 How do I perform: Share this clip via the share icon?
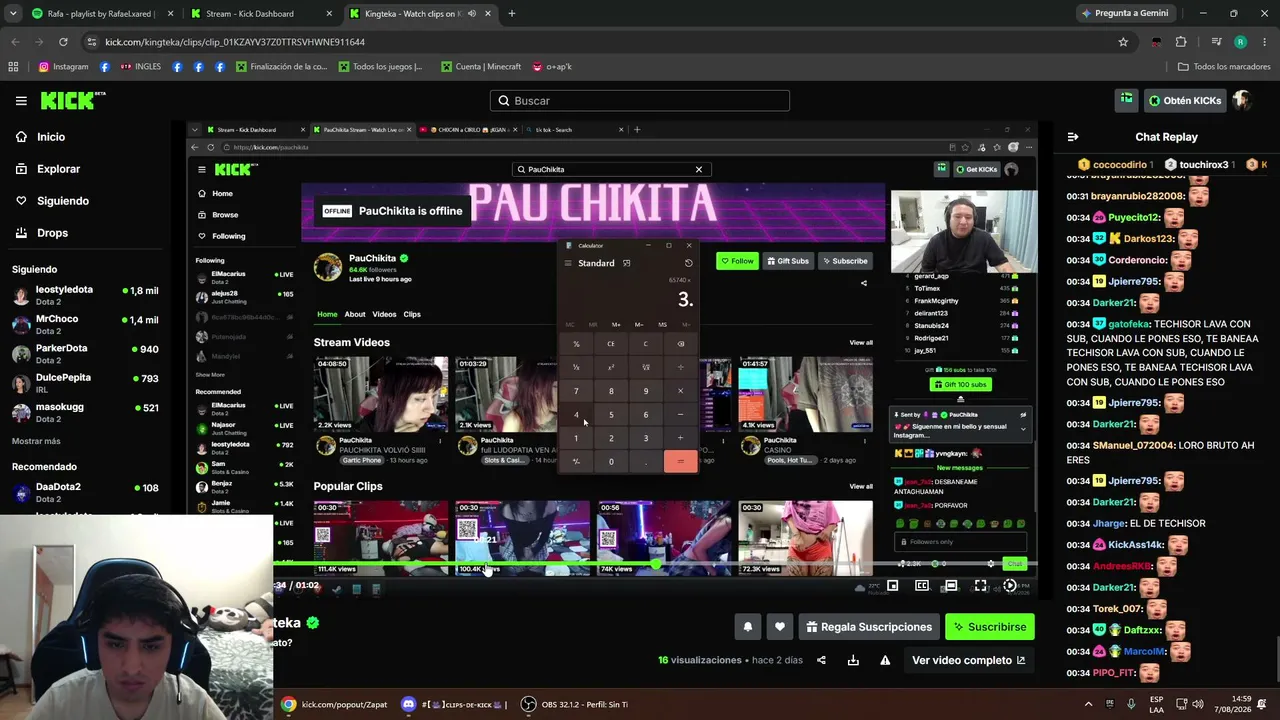point(821,660)
